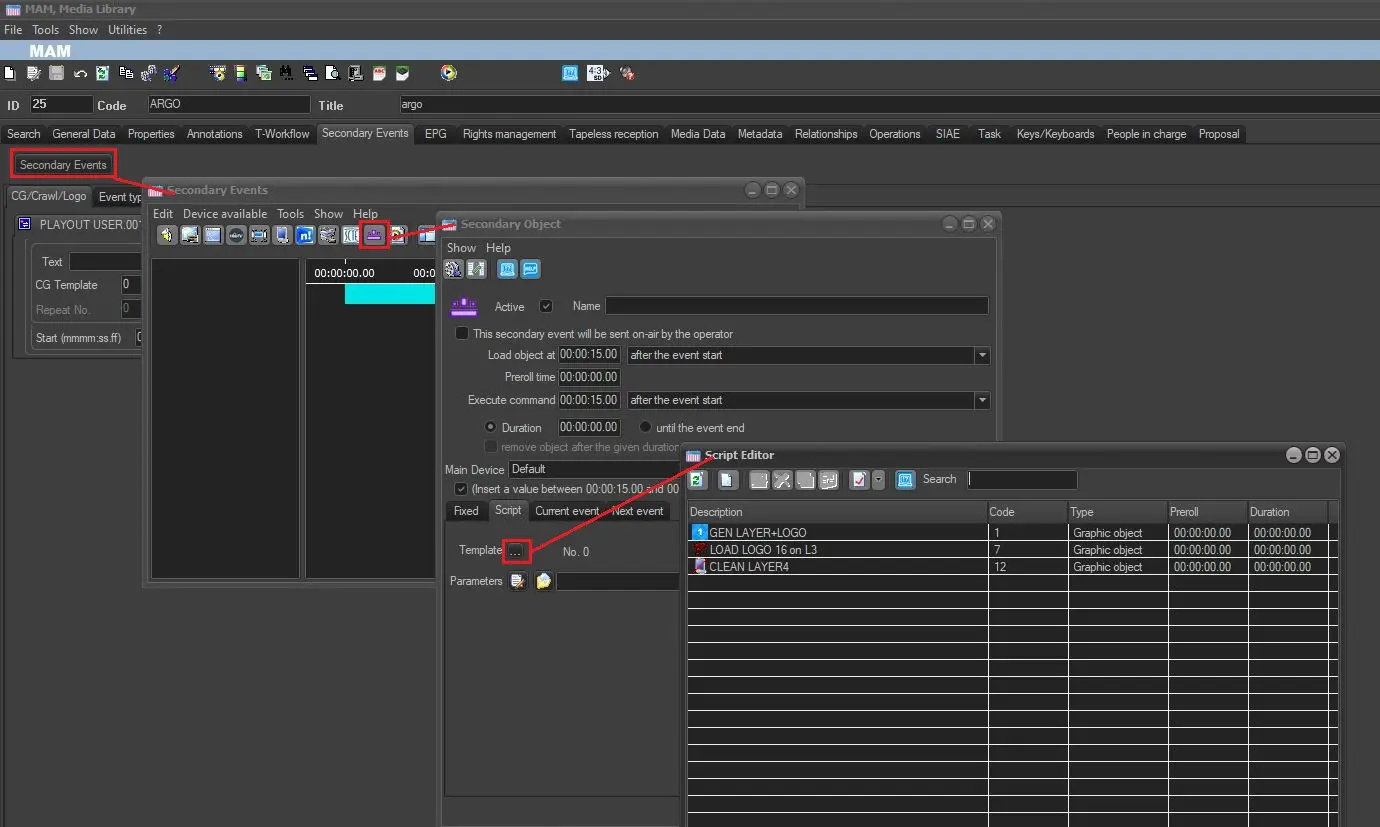Enable 'sent on-air by the operator' checkbox
The width and height of the screenshot is (1380, 827).
[462, 334]
